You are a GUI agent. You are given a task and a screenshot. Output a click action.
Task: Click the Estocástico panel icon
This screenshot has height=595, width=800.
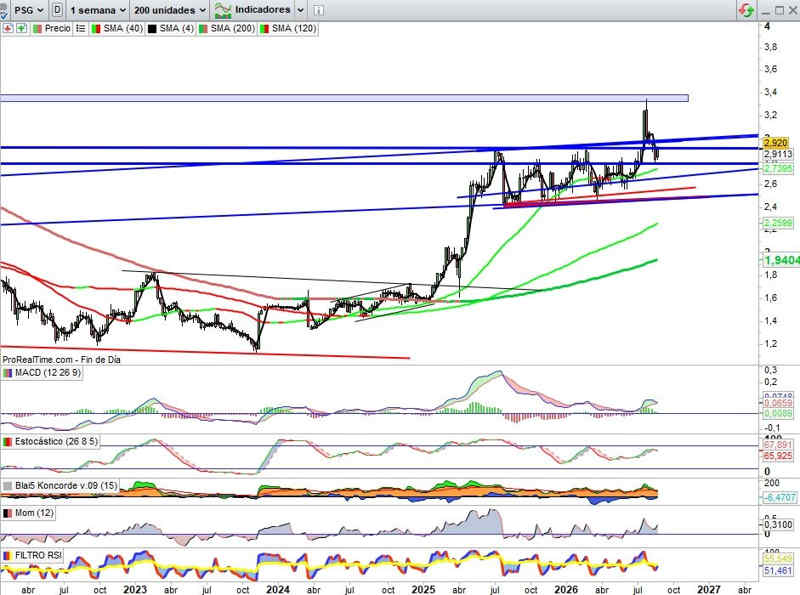[x=8, y=441]
